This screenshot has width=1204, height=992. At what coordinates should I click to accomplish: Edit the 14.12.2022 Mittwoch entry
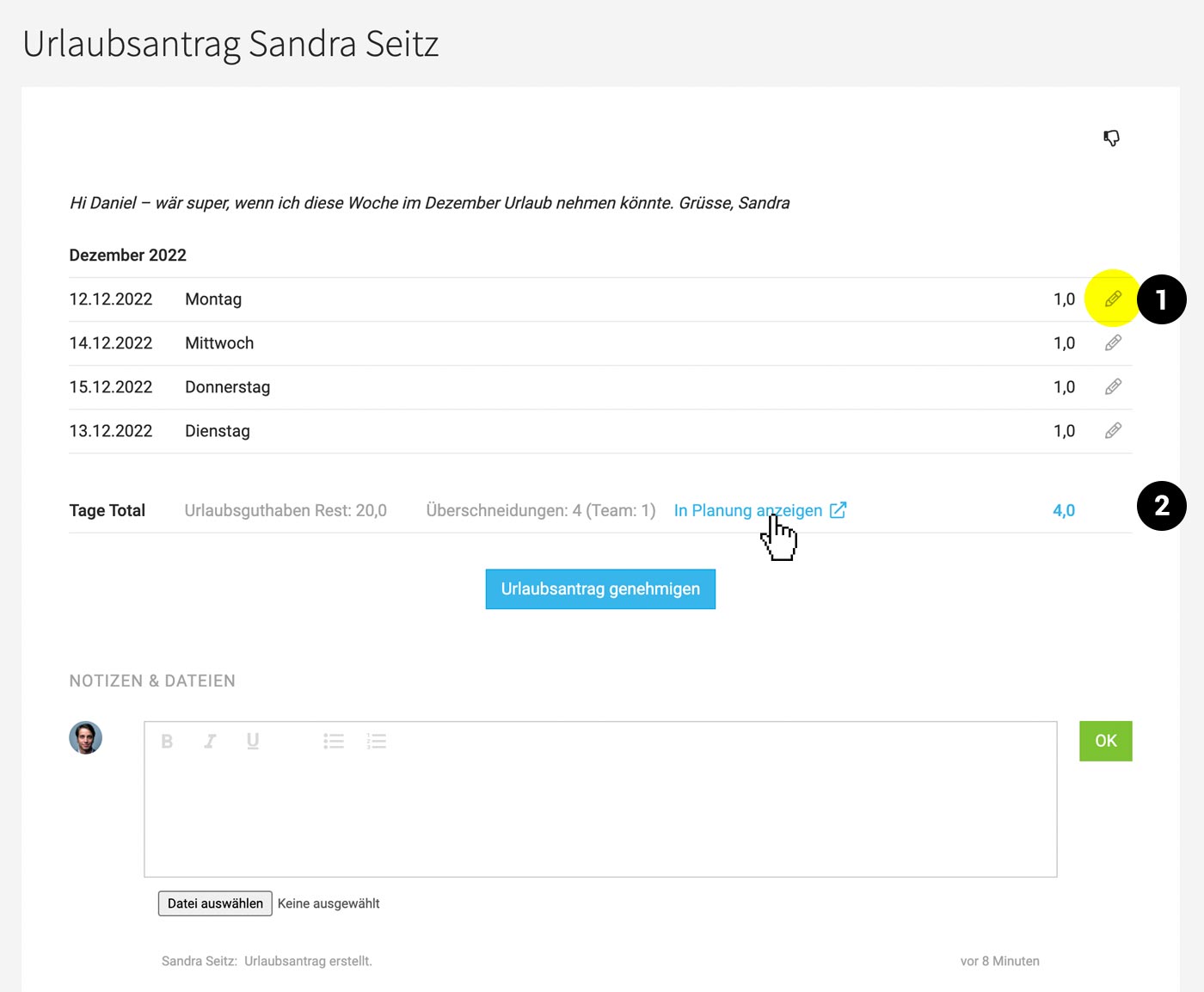[1113, 343]
